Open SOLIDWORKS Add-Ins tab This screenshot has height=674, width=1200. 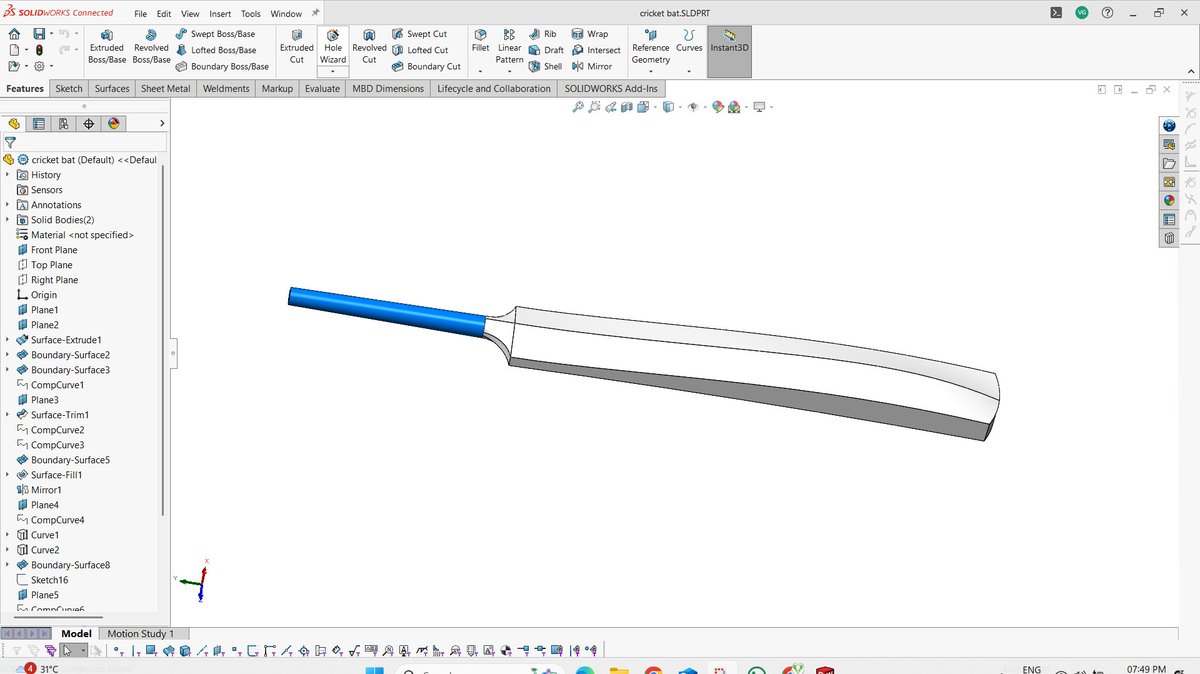point(611,89)
